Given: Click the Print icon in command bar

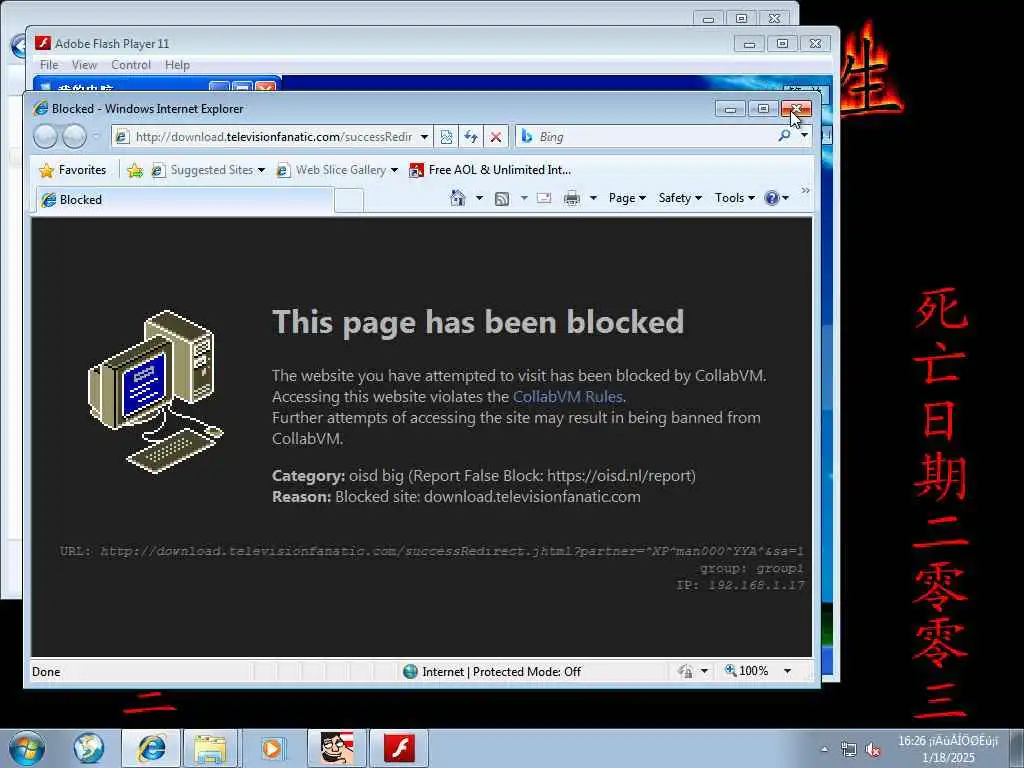Looking at the screenshot, I should pyautogui.click(x=571, y=198).
